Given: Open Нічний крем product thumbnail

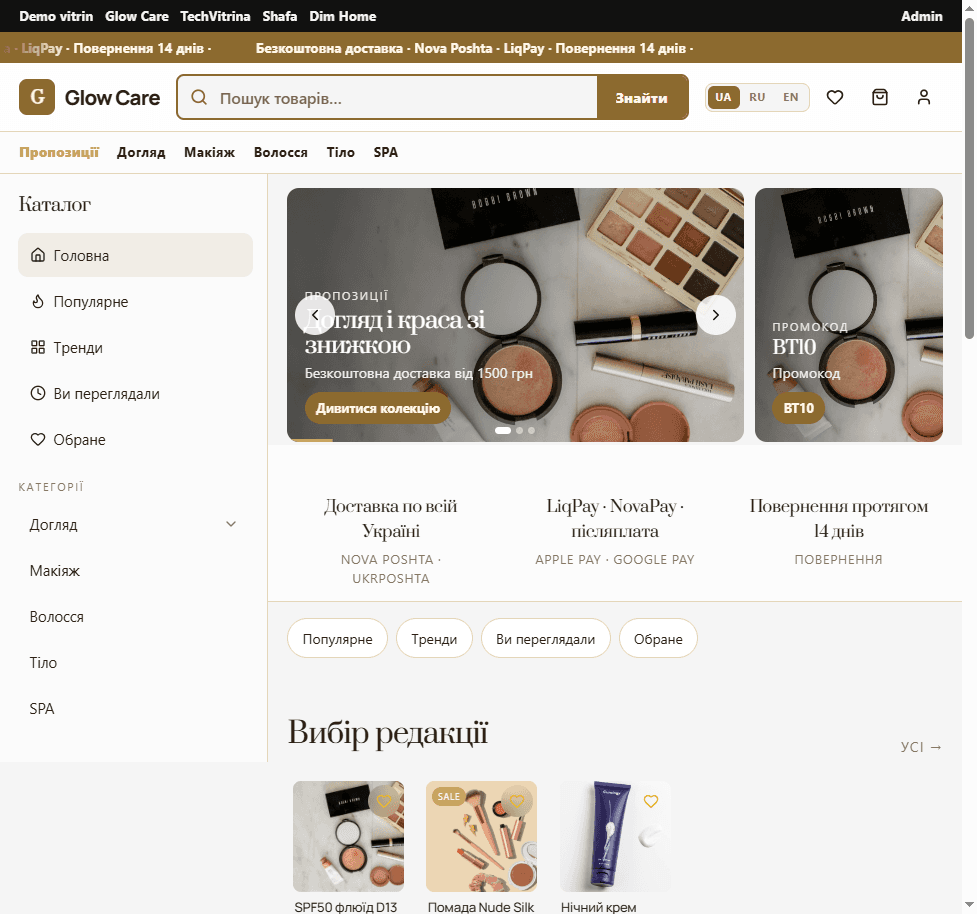Looking at the screenshot, I should pyautogui.click(x=615, y=837).
